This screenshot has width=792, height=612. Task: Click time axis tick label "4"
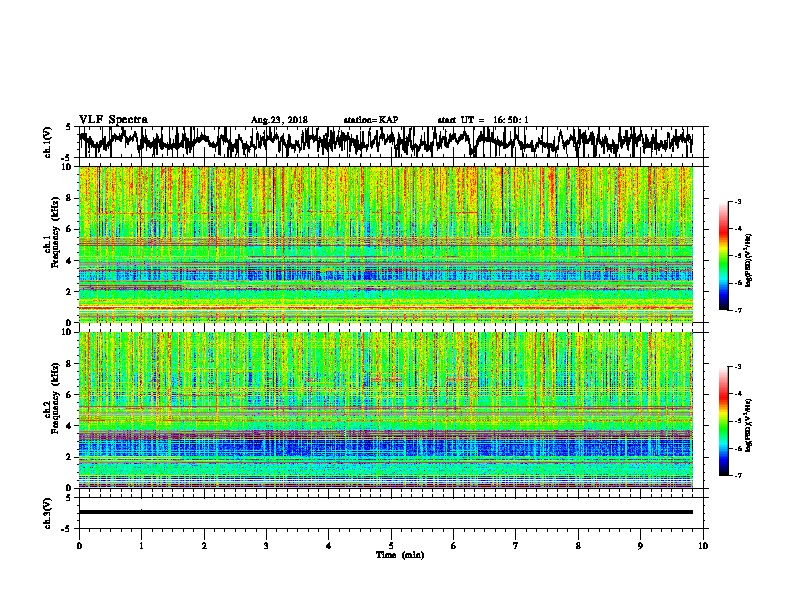click(329, 546)
